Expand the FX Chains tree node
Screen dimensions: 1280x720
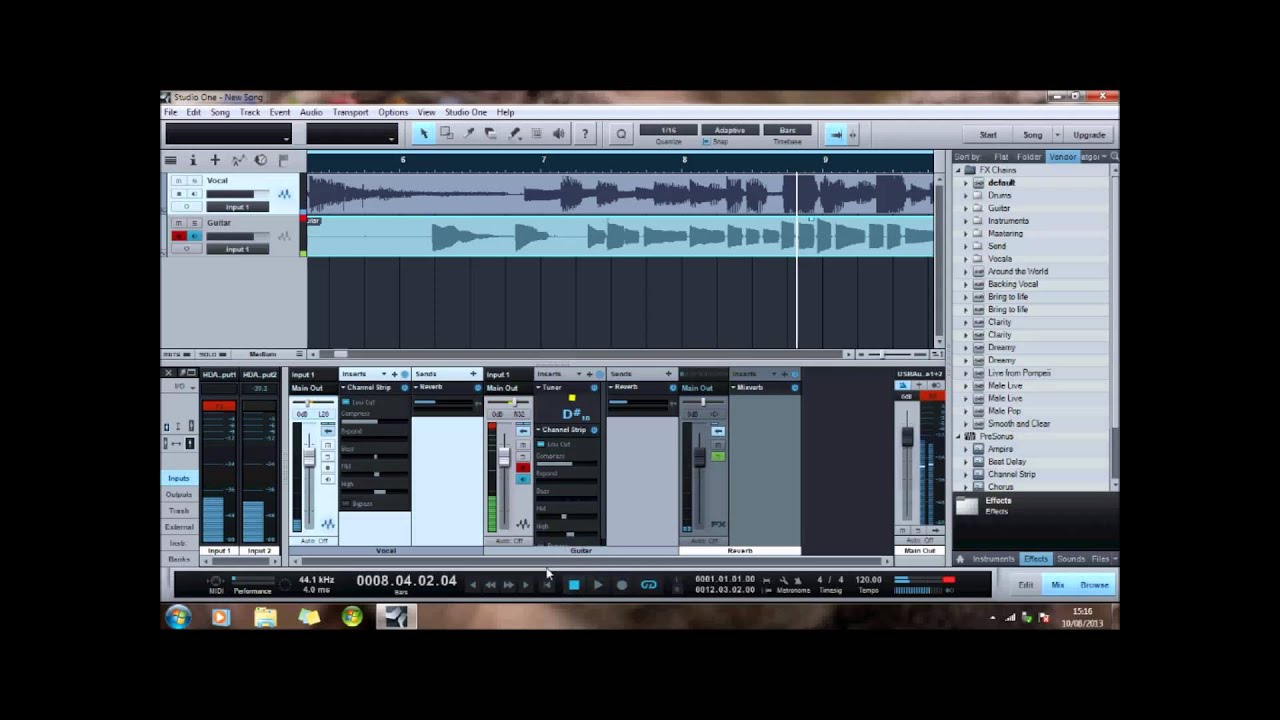coord(958,171)
